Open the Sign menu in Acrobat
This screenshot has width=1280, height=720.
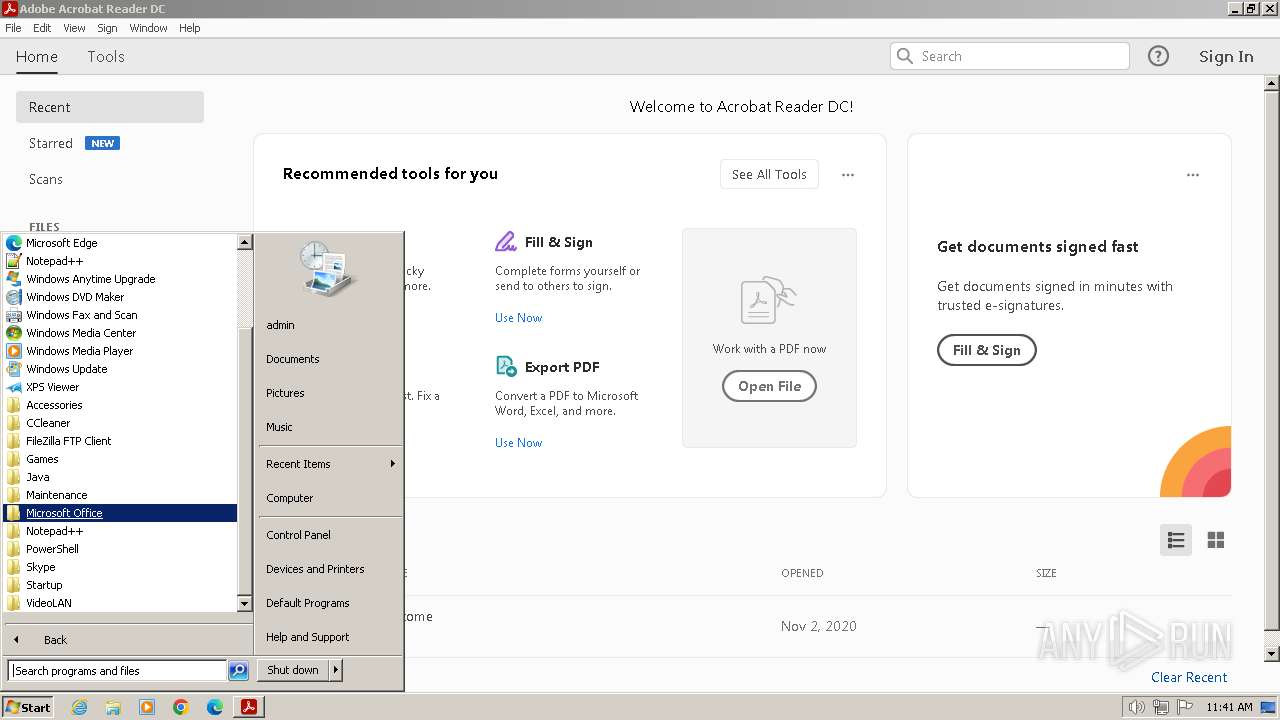click(107, 28)
